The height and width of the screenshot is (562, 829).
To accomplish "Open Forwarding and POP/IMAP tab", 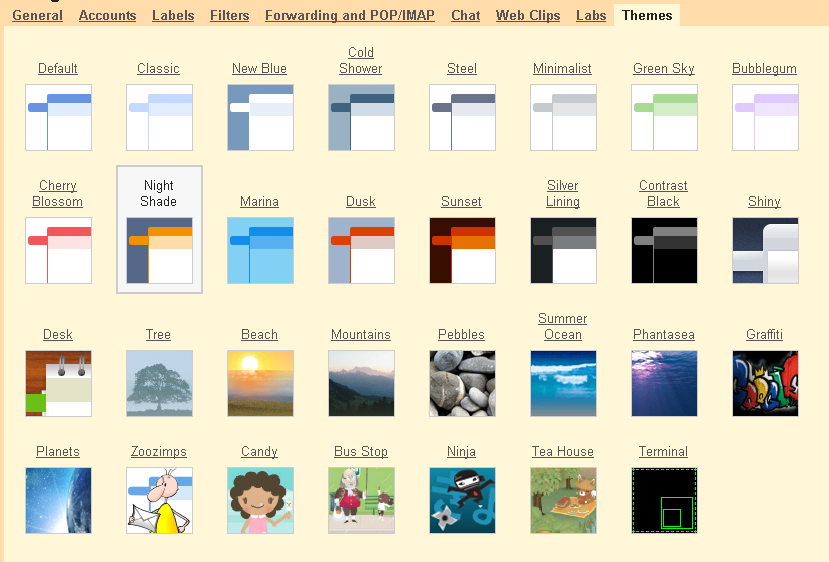I will tap(350, 15).
